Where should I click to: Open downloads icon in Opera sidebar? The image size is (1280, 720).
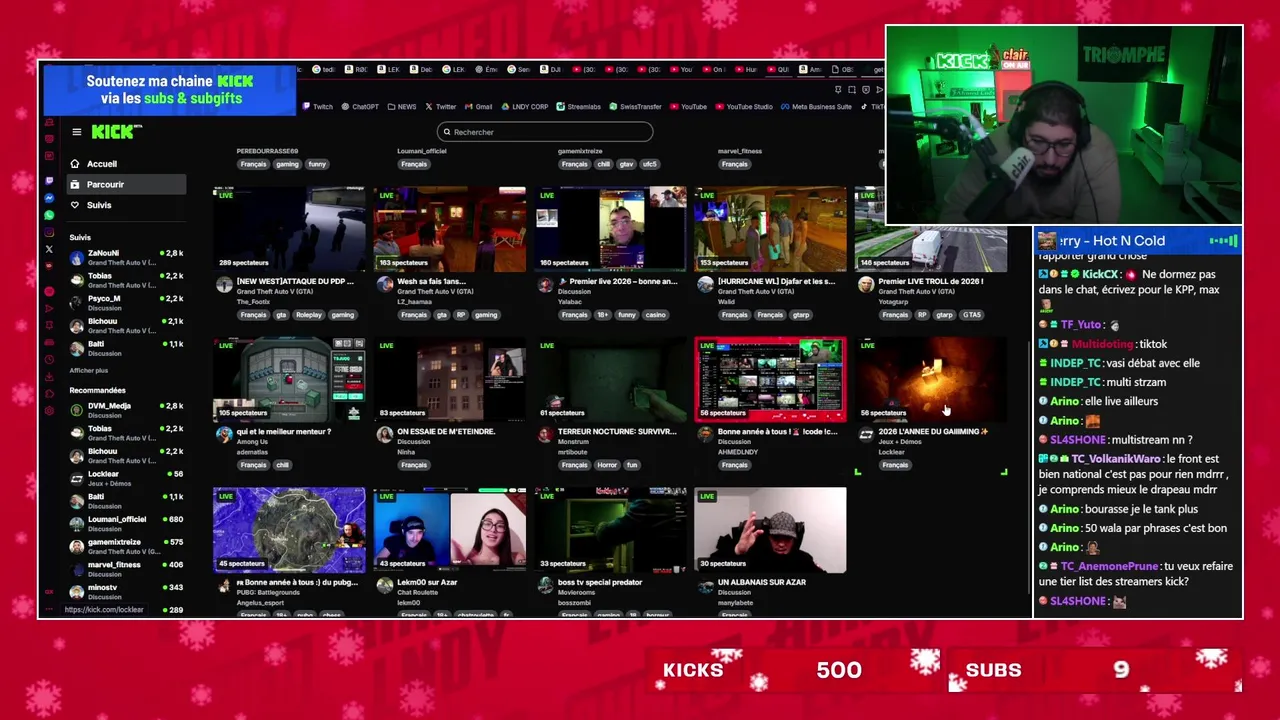coord(49,377)
